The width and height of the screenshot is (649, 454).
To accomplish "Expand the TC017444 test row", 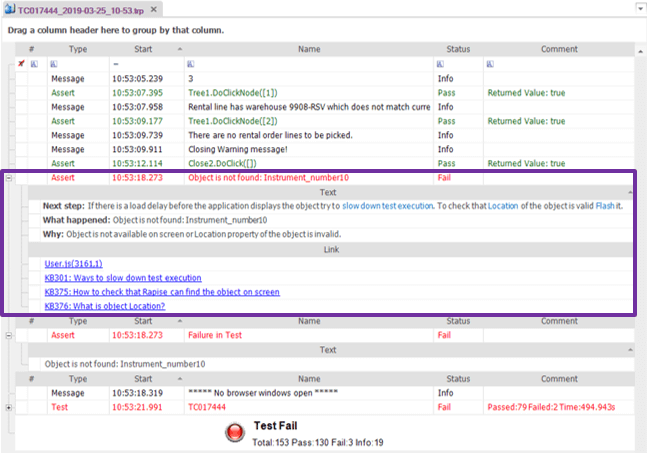I will tap(9, 408).
